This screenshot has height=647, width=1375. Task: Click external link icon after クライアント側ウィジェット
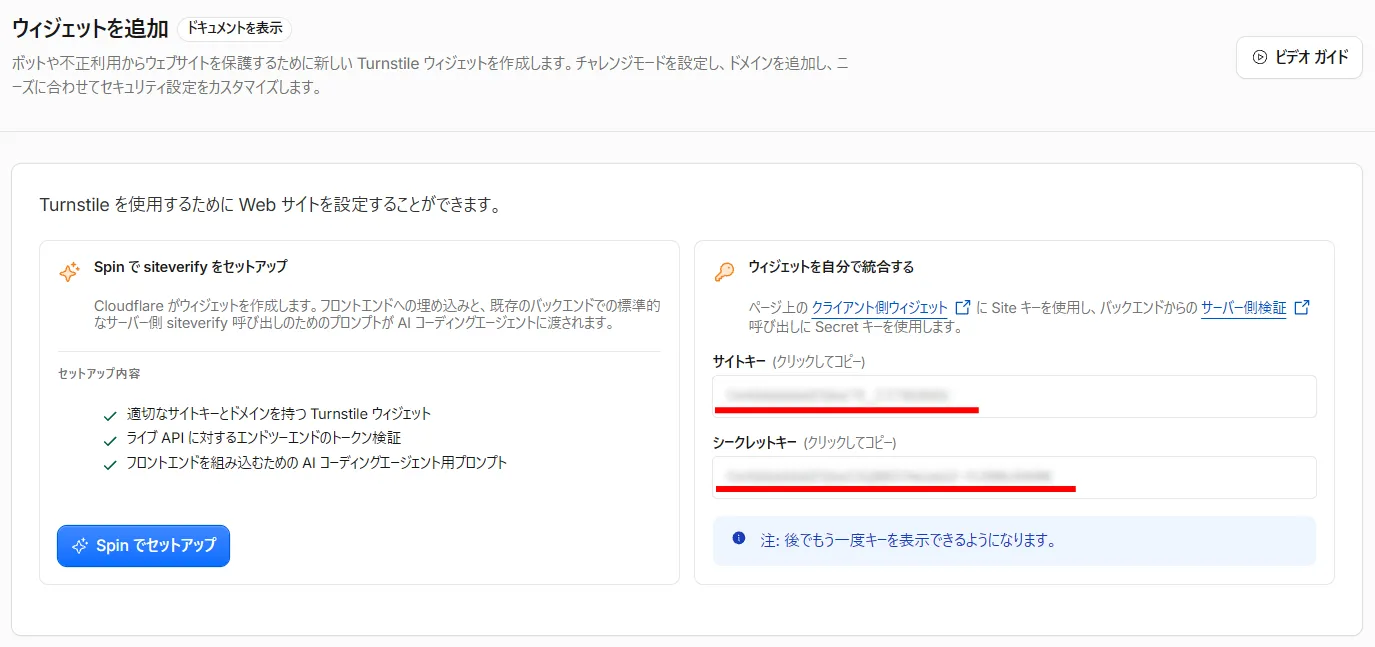click(x=964, y=307)
